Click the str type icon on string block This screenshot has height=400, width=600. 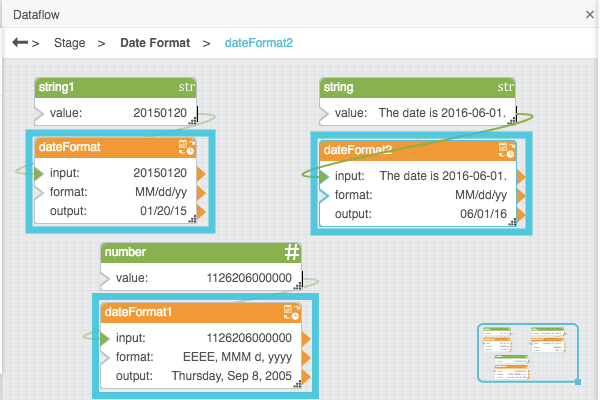505,87
